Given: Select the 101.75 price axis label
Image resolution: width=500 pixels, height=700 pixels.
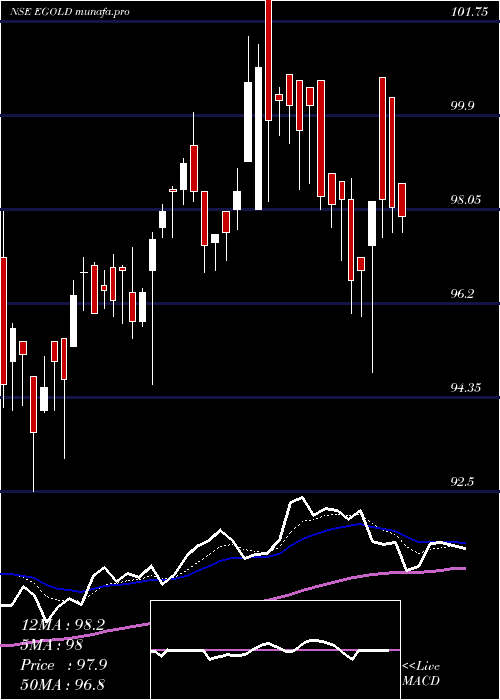Looking at the screenshot, I should point(469,12).
